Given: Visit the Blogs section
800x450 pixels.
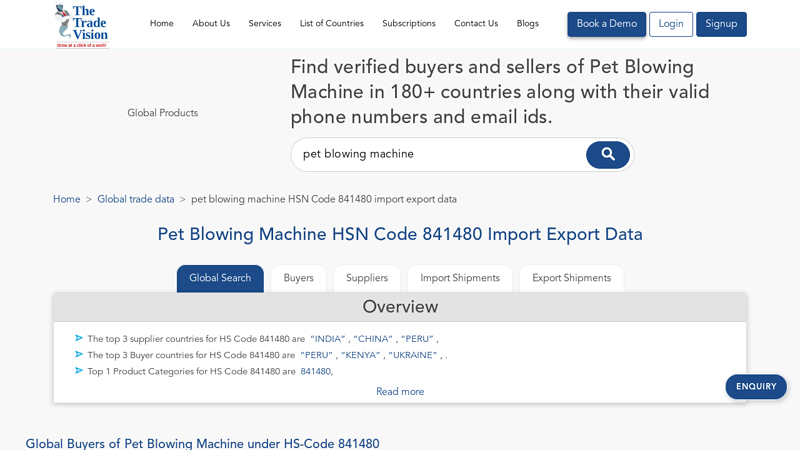Looking at the screenshot, I should click(x=528, y=23).
